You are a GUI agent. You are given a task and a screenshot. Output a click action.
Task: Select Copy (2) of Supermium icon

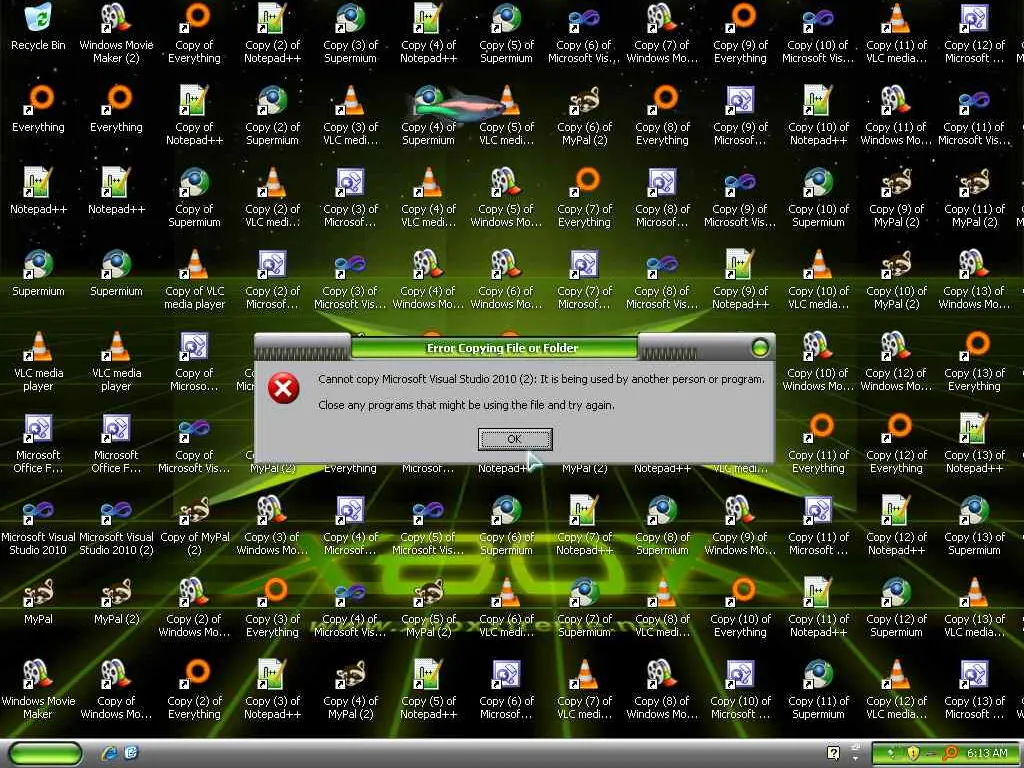pos(272,116)
